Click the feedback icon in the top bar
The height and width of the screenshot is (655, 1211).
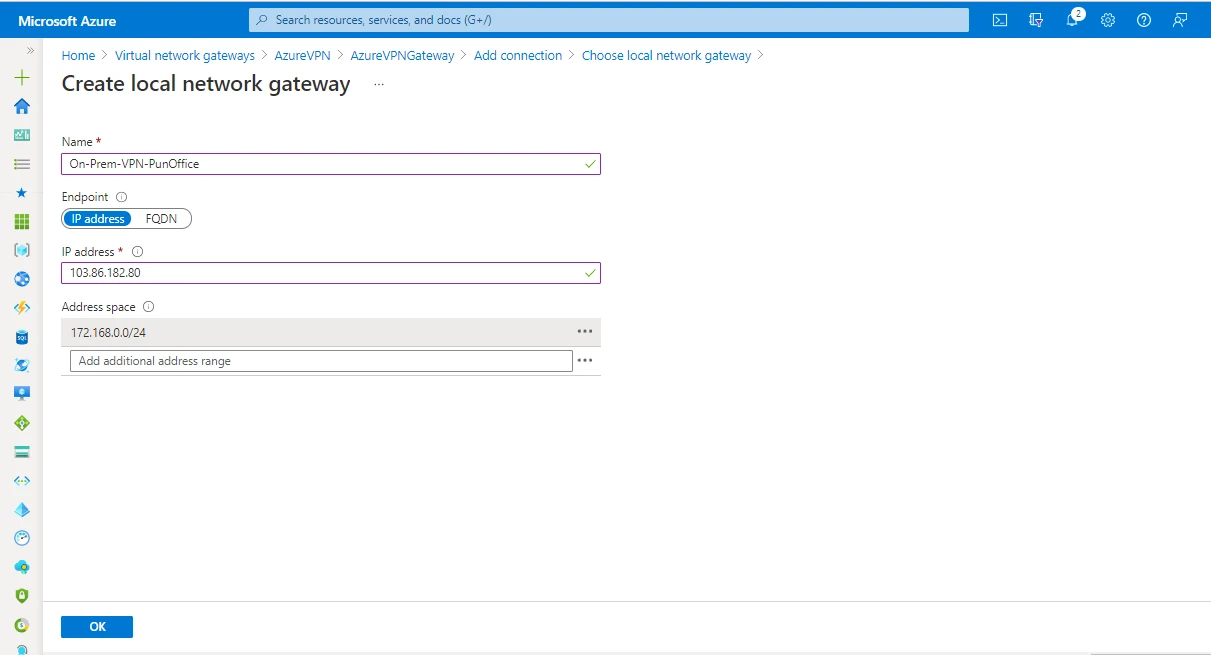pos(1180,20)
